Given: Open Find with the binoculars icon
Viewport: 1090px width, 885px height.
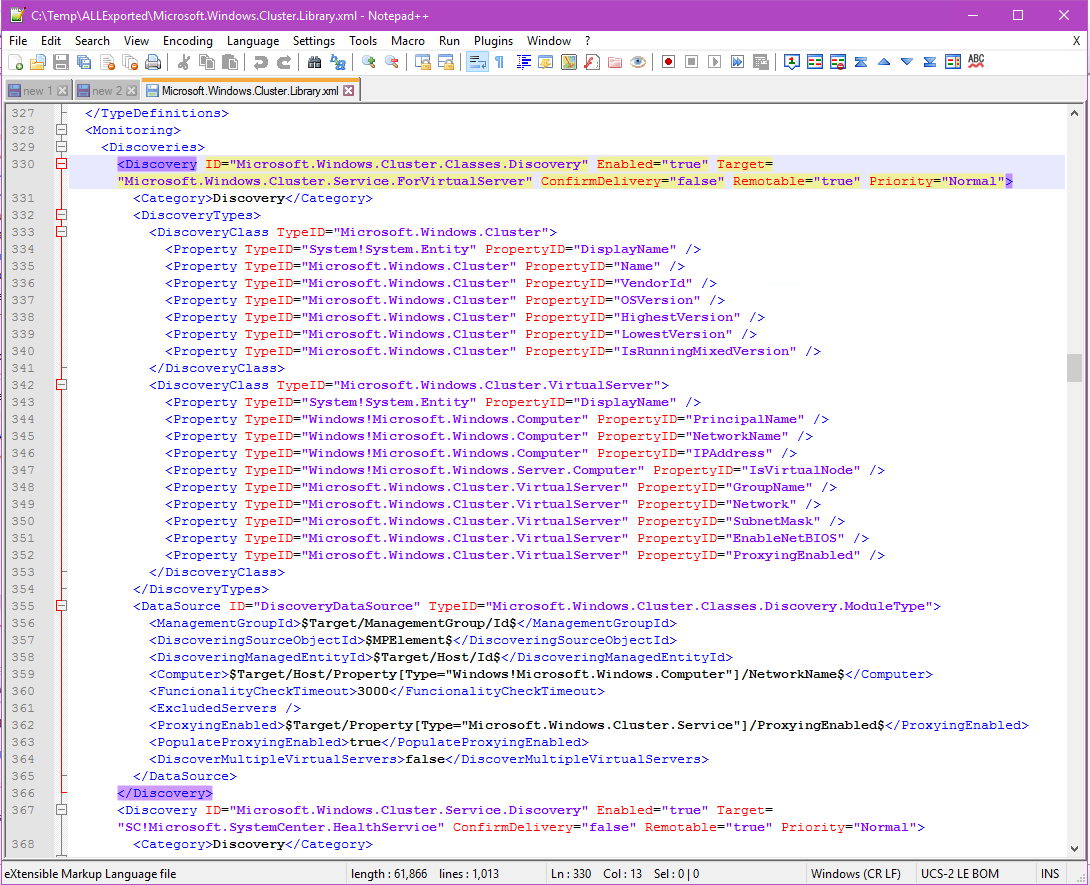Looking at the screenshot, I should 314,62.
